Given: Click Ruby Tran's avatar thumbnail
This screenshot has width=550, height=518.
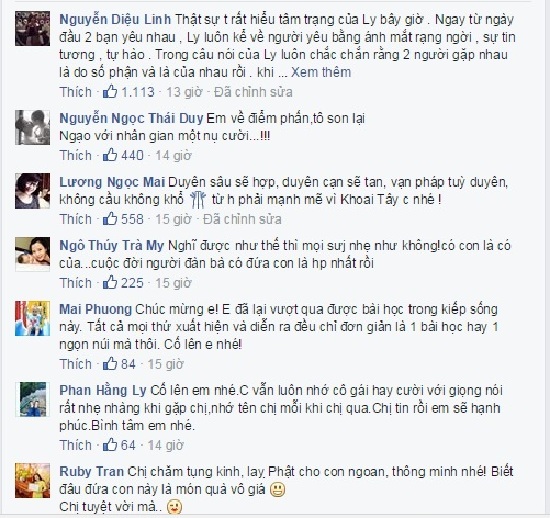Looking at the screenshot, I should click(x=32, y=480).
